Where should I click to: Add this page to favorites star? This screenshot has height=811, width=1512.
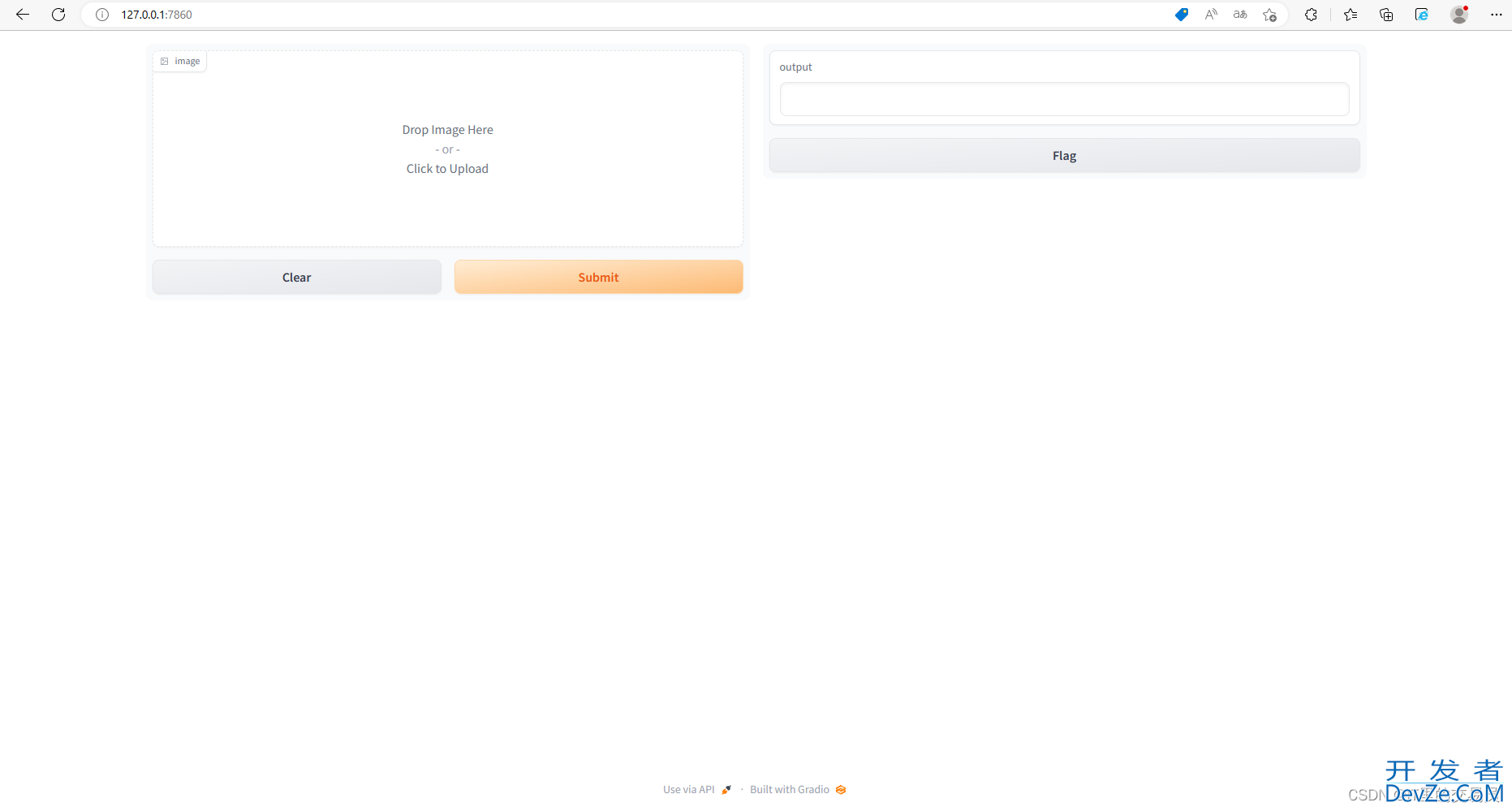pos(1270,15)
